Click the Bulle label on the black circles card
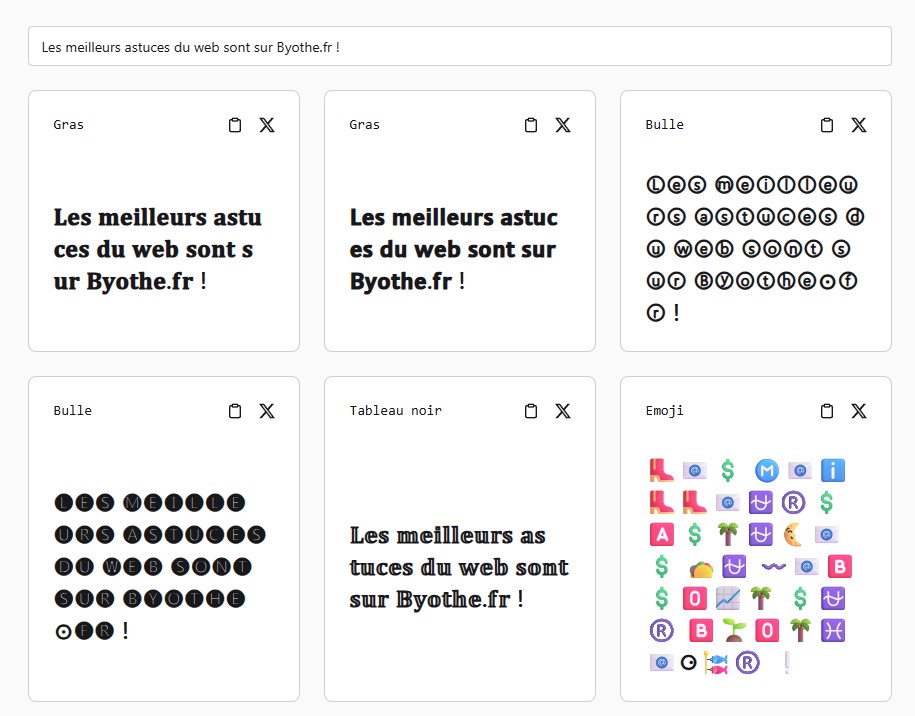This screenshot has height=716, width=915. coord(72,411)
